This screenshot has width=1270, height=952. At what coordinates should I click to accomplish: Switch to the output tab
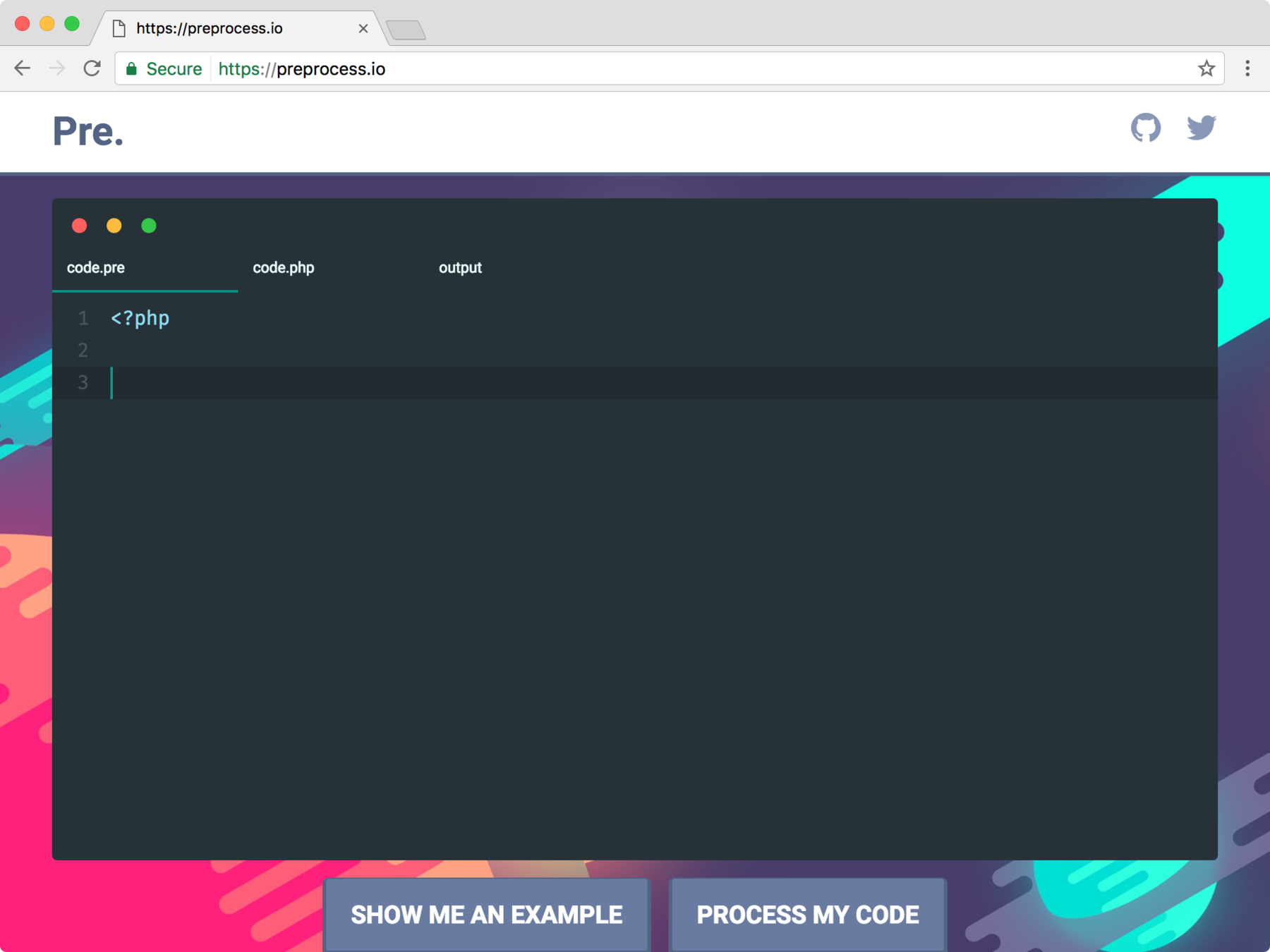[517, 268]
